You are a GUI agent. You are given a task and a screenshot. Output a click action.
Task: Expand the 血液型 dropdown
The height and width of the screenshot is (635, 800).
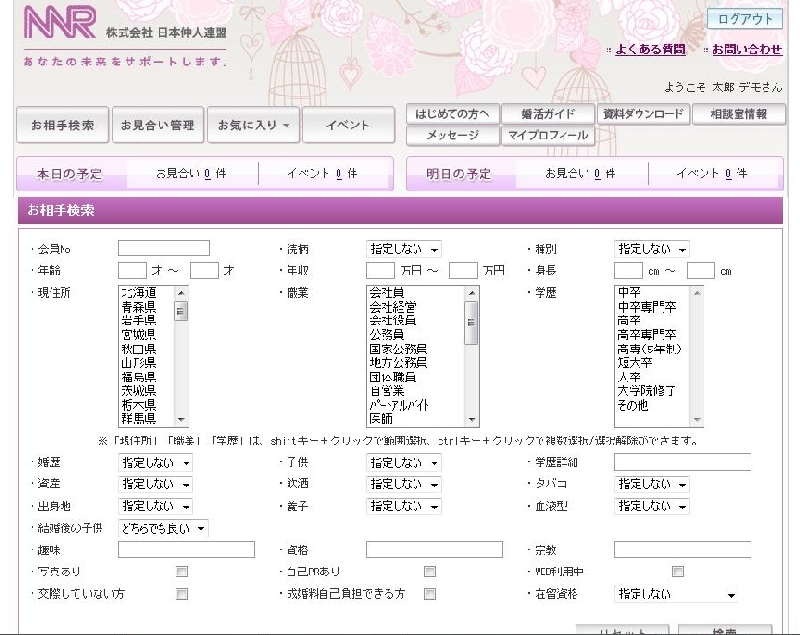coord(651,506)
